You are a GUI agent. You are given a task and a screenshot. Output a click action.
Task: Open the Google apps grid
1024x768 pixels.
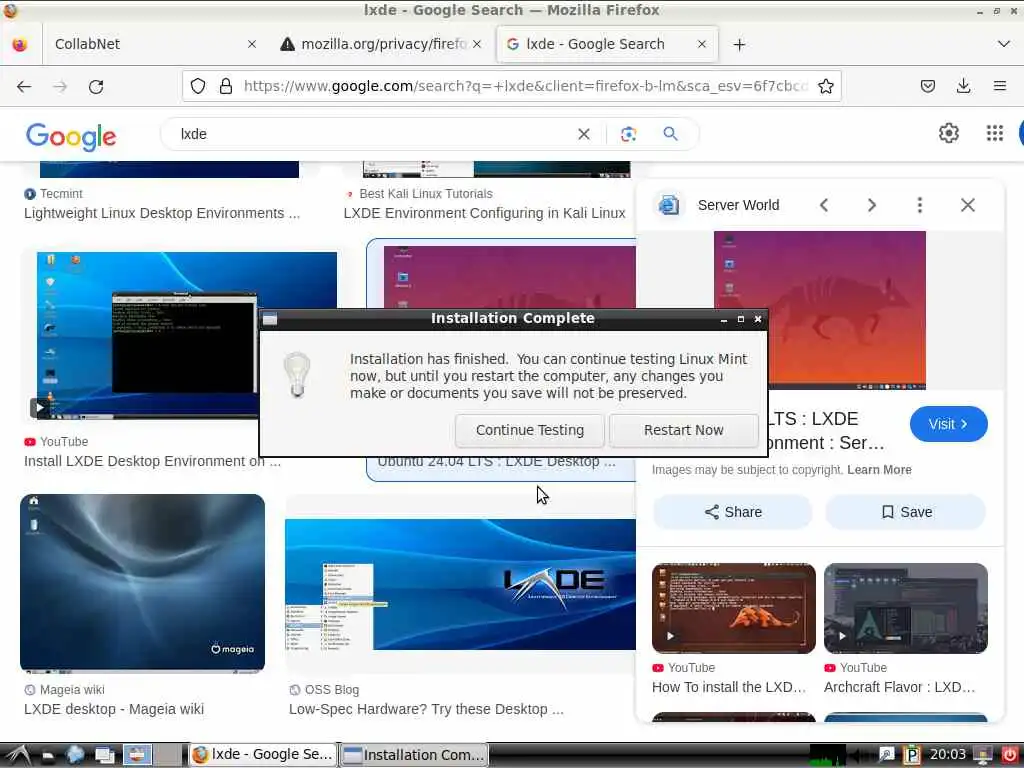pos(995,133)
